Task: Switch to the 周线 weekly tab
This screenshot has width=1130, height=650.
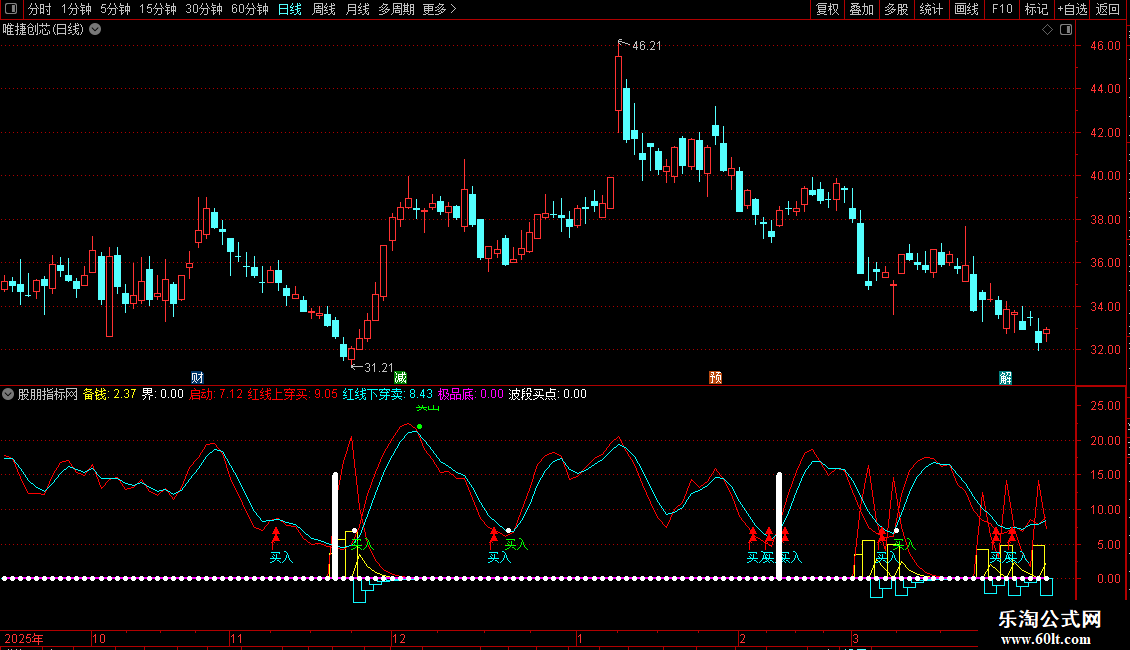Action: click(324, 9)
